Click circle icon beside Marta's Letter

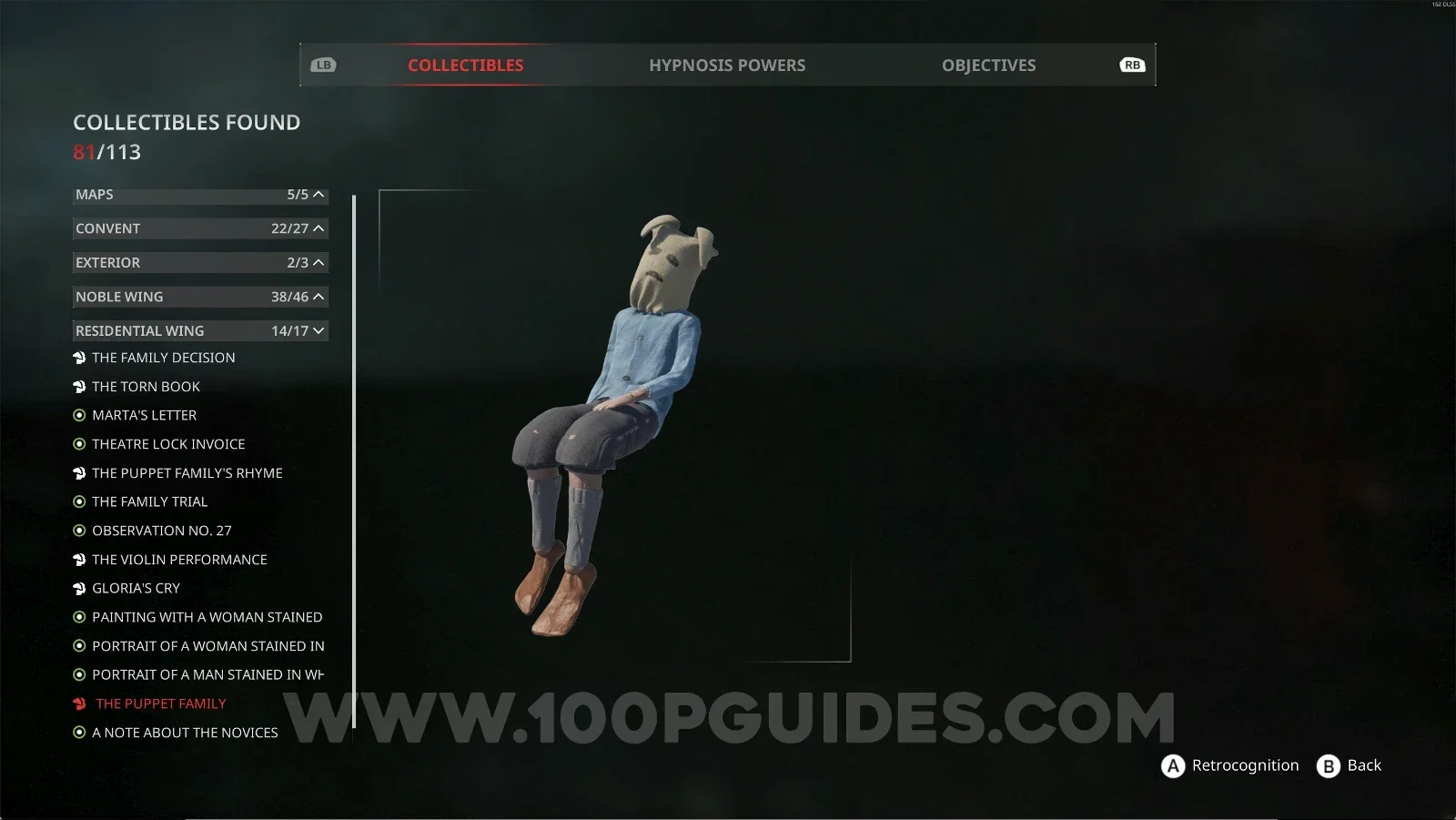pos(79,415)
